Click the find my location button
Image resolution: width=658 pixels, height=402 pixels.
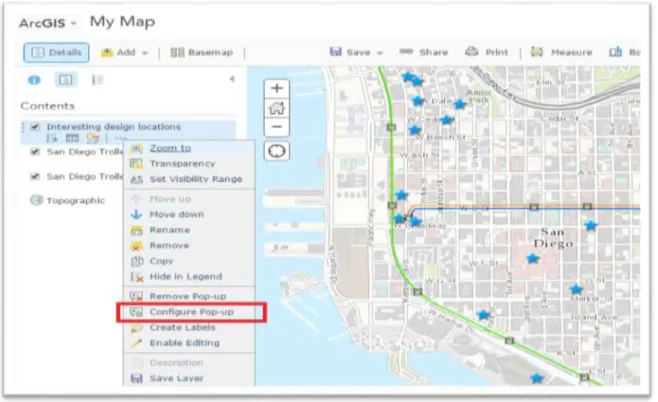point(277,151)
